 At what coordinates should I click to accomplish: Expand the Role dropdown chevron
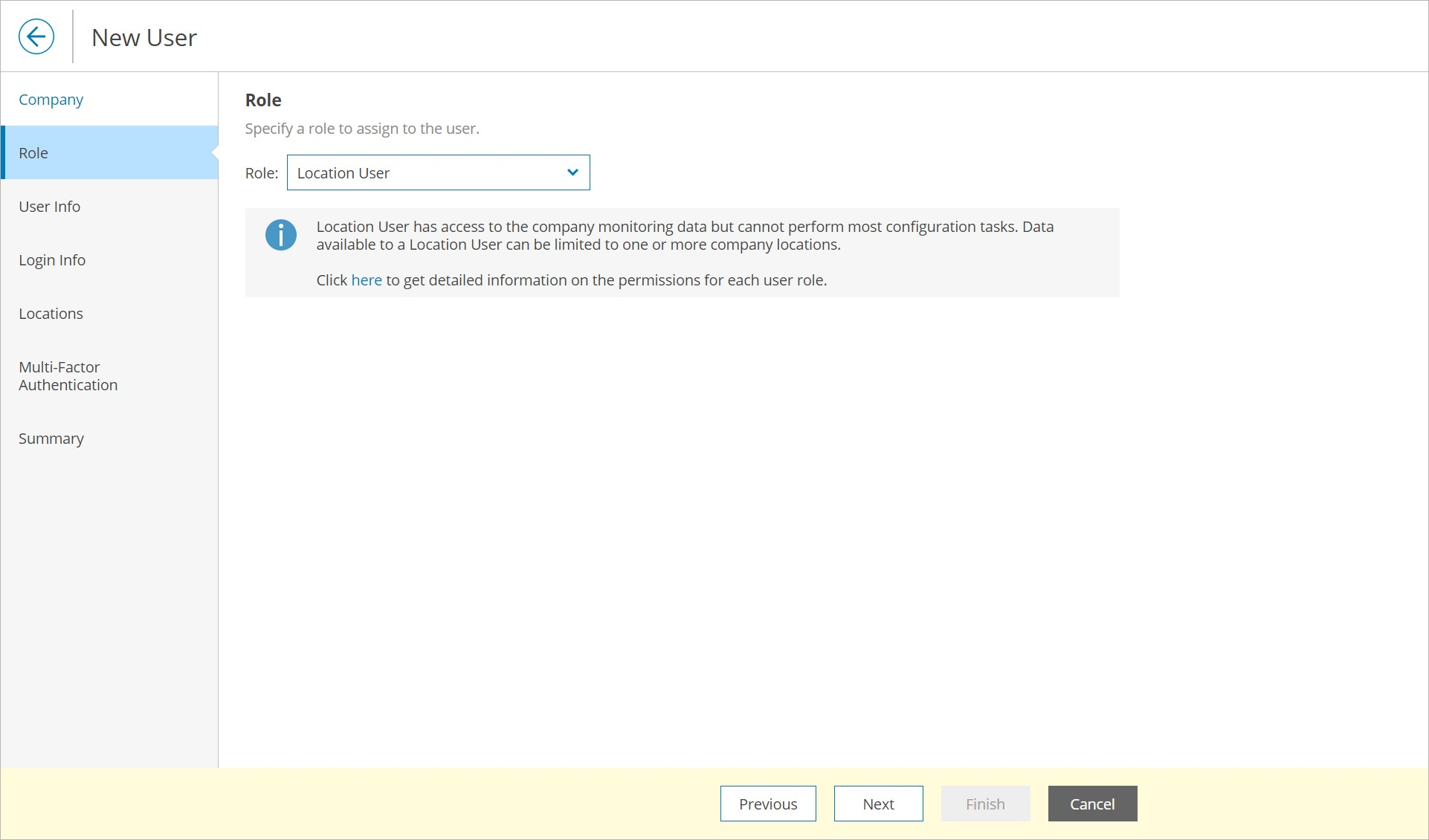[572, 172]
